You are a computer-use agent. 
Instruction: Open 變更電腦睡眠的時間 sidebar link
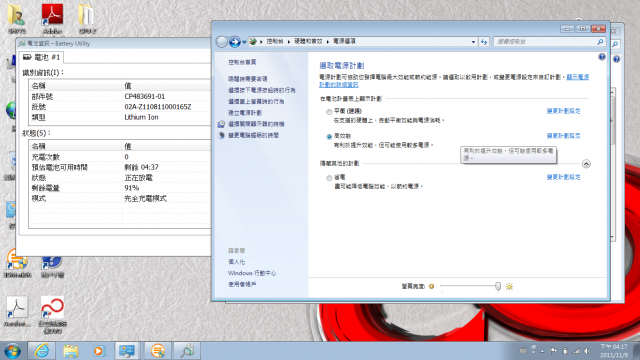[x=253, y=135]
